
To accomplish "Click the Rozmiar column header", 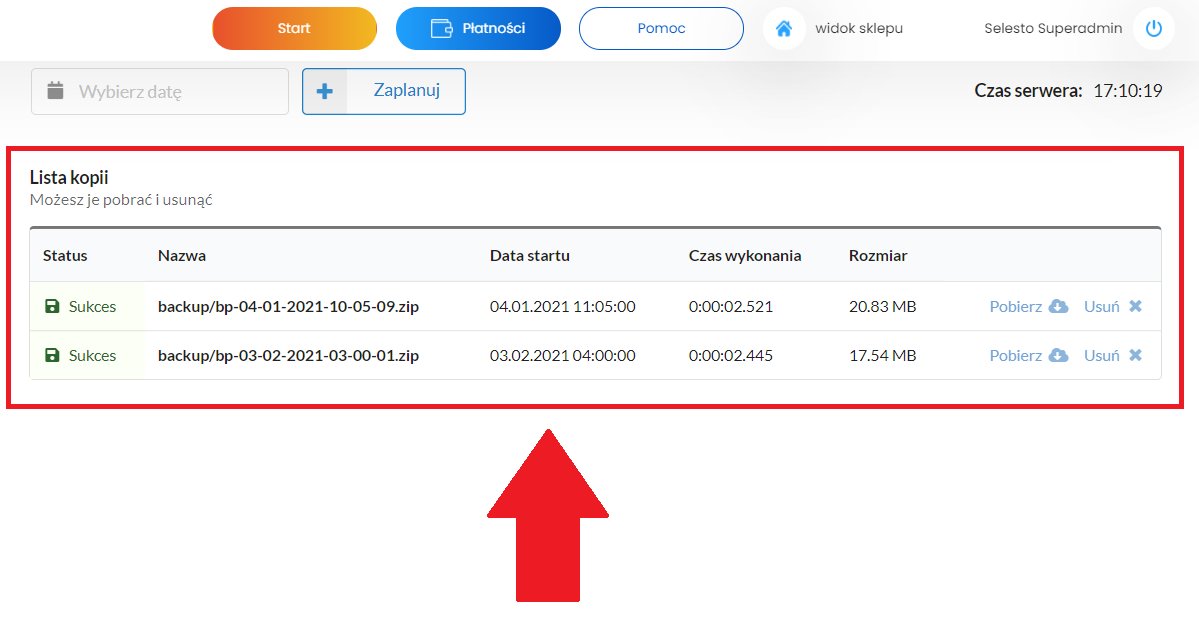I will pyautogui.click(x=878, y=256).
